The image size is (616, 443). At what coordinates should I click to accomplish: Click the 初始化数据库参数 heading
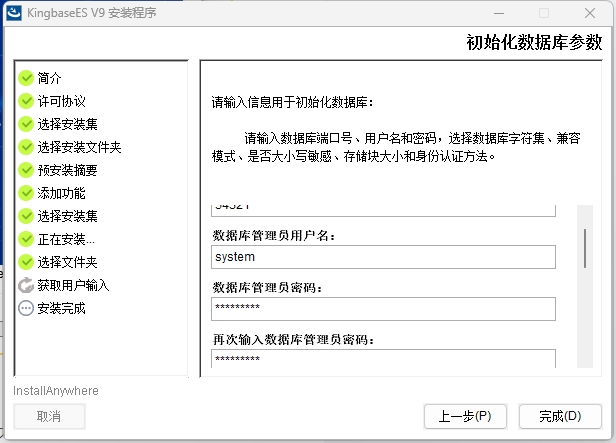click(x=534, y=42)
